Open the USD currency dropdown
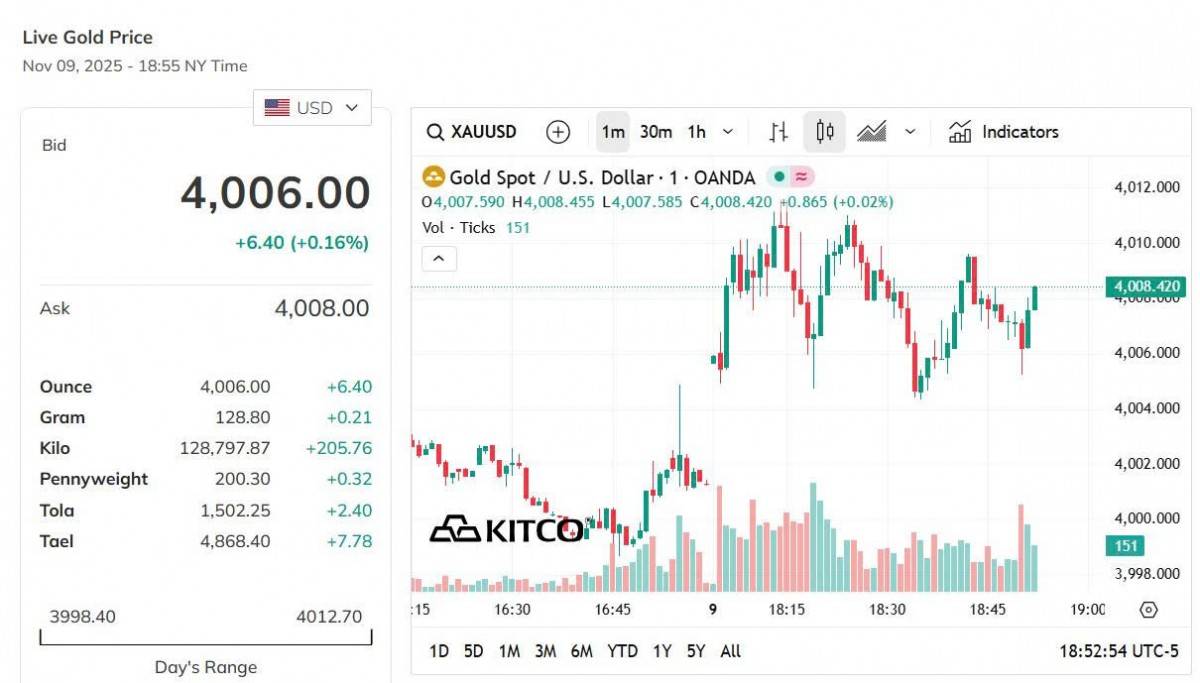 tap(312, 107)
